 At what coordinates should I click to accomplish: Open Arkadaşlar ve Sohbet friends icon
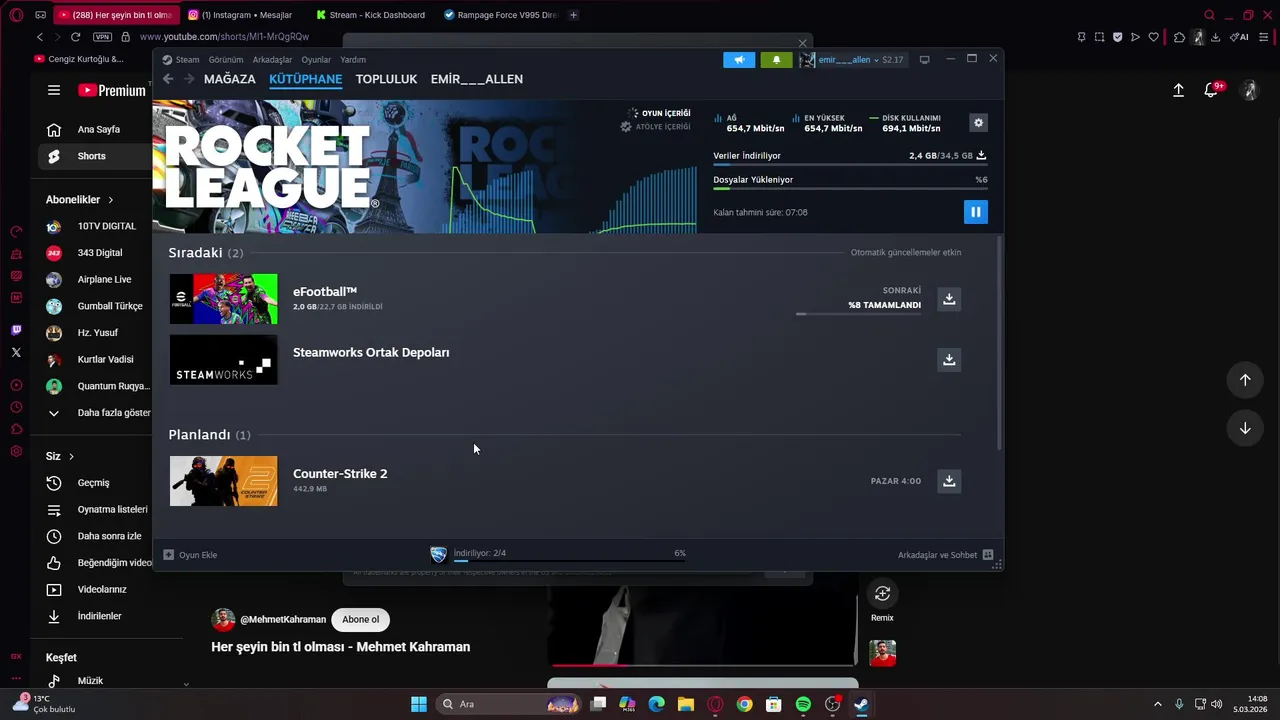(x=987, y=555)
